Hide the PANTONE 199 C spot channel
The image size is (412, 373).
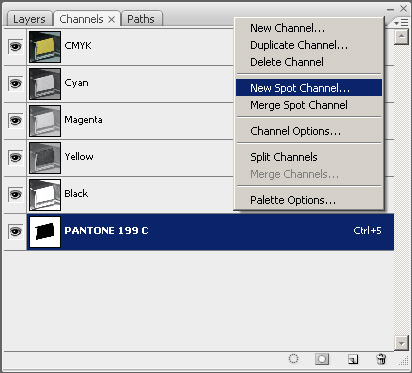(x=15, y=231)
